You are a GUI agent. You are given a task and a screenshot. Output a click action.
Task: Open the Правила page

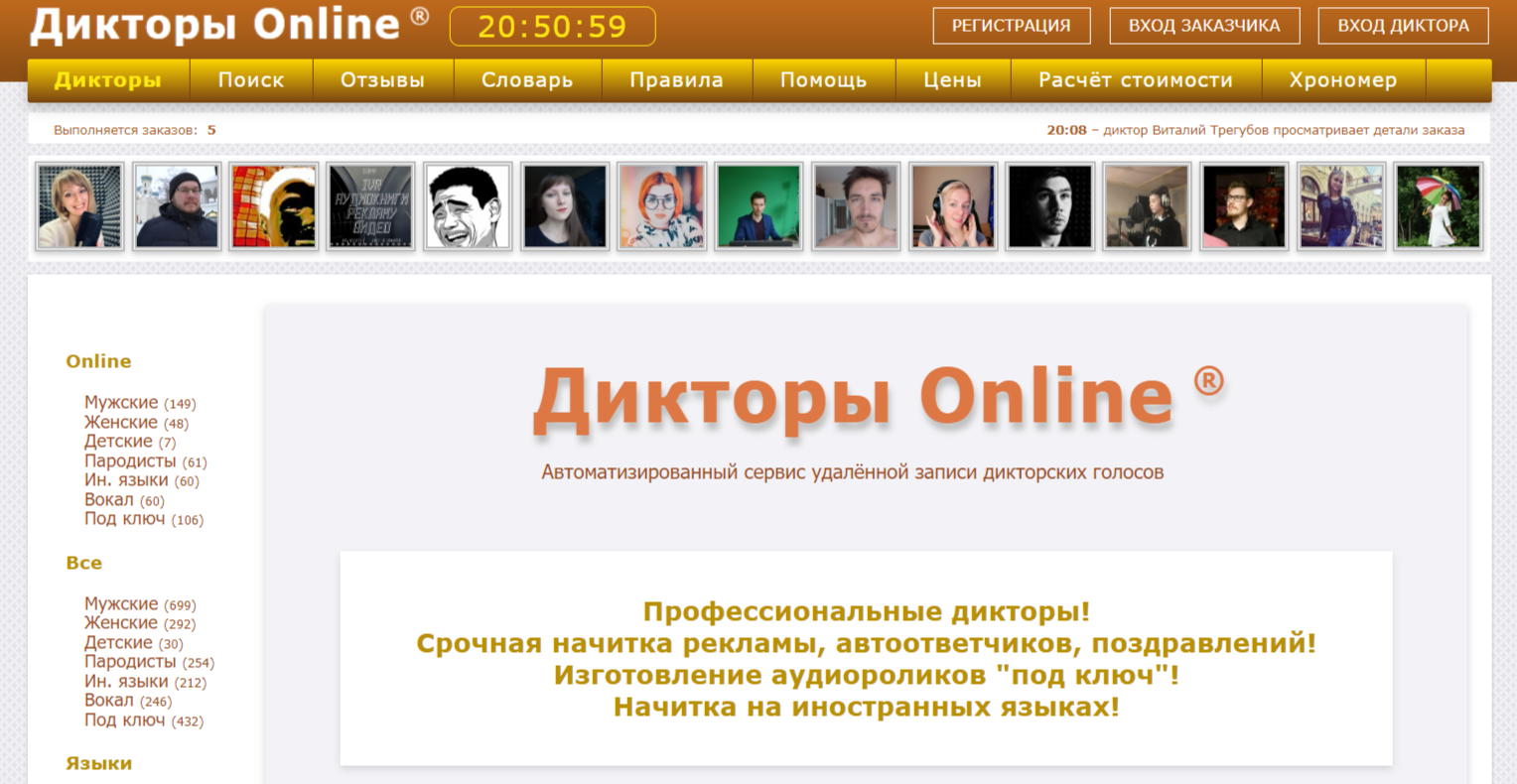(x=676, y=79)
